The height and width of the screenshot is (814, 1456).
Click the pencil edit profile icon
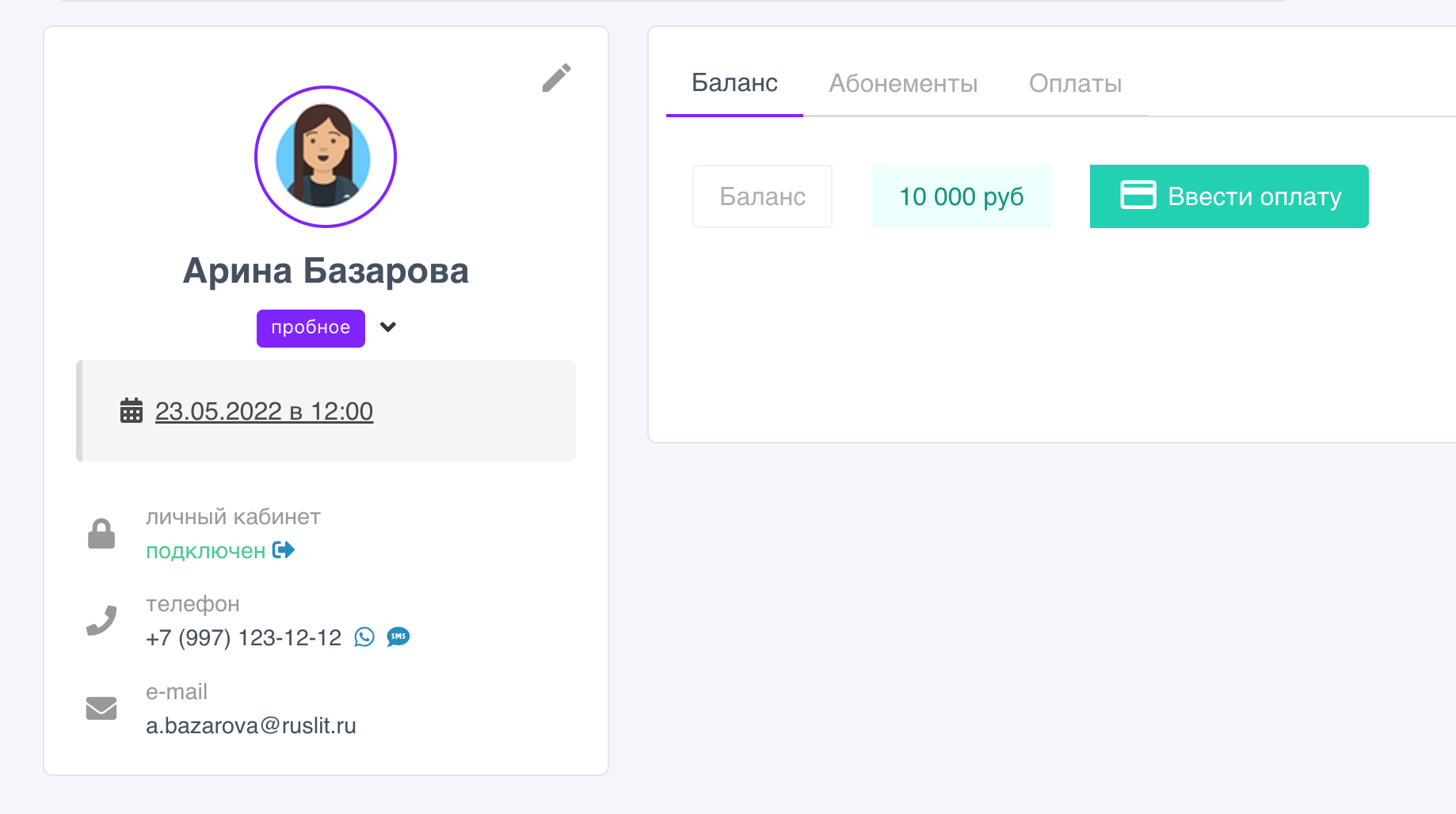tap(556, 78)
